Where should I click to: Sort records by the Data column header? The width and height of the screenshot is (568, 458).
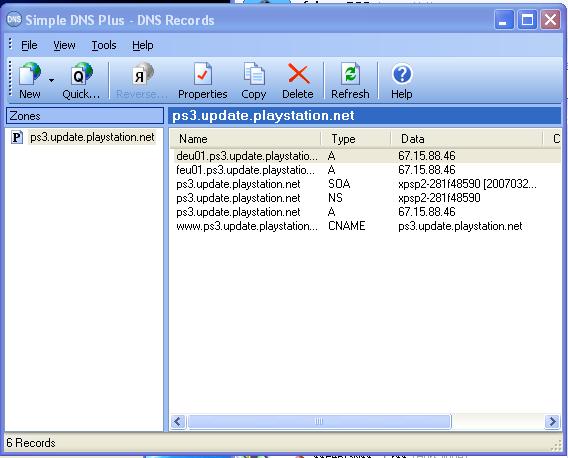[467, 139]
